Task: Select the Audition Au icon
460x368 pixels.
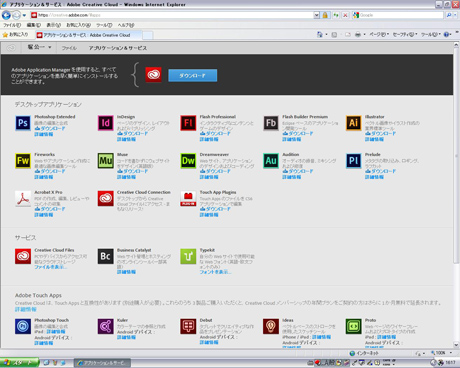Action: point(271,161)
